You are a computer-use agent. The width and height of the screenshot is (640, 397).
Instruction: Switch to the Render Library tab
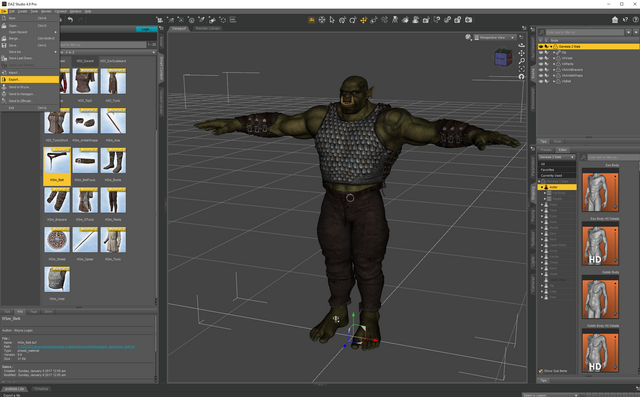click(x=208, y=29)
